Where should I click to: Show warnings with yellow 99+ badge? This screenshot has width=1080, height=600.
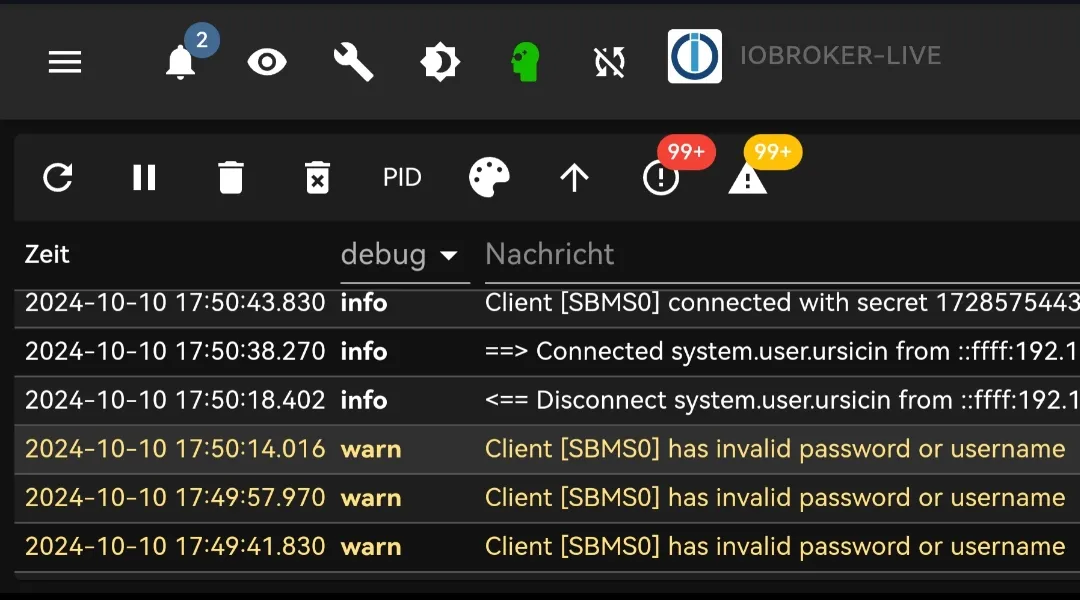coord(748,178)
